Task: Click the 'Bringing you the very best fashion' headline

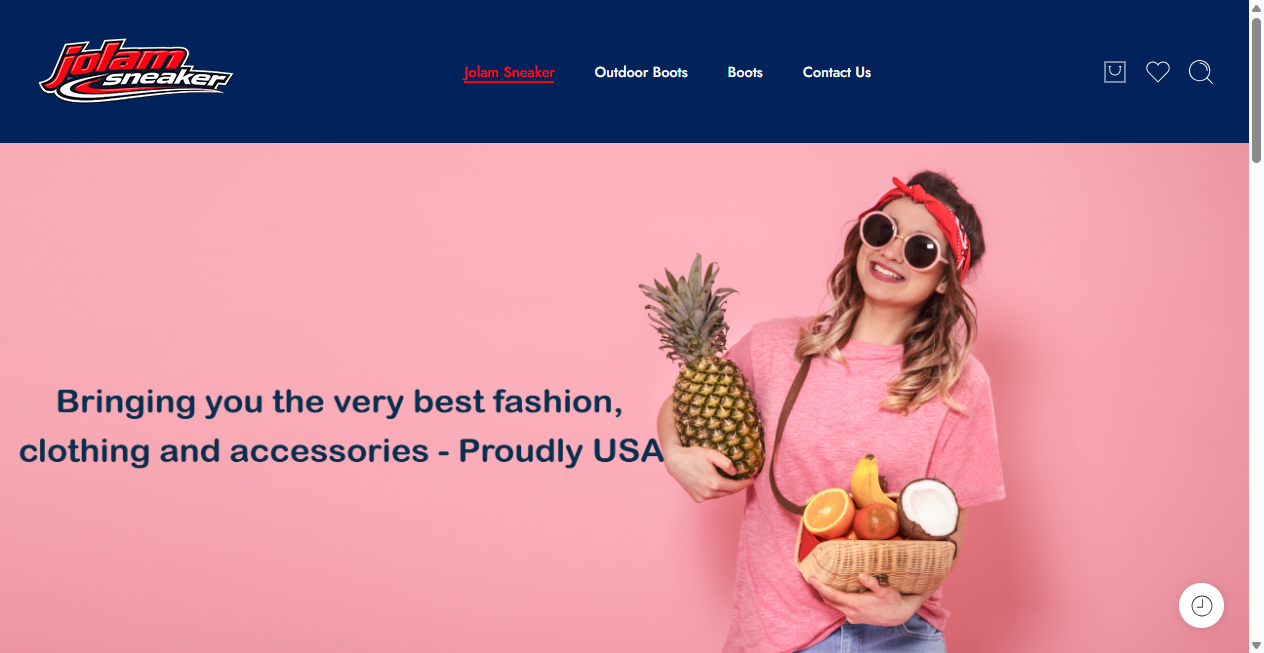Action: point(340,426)
